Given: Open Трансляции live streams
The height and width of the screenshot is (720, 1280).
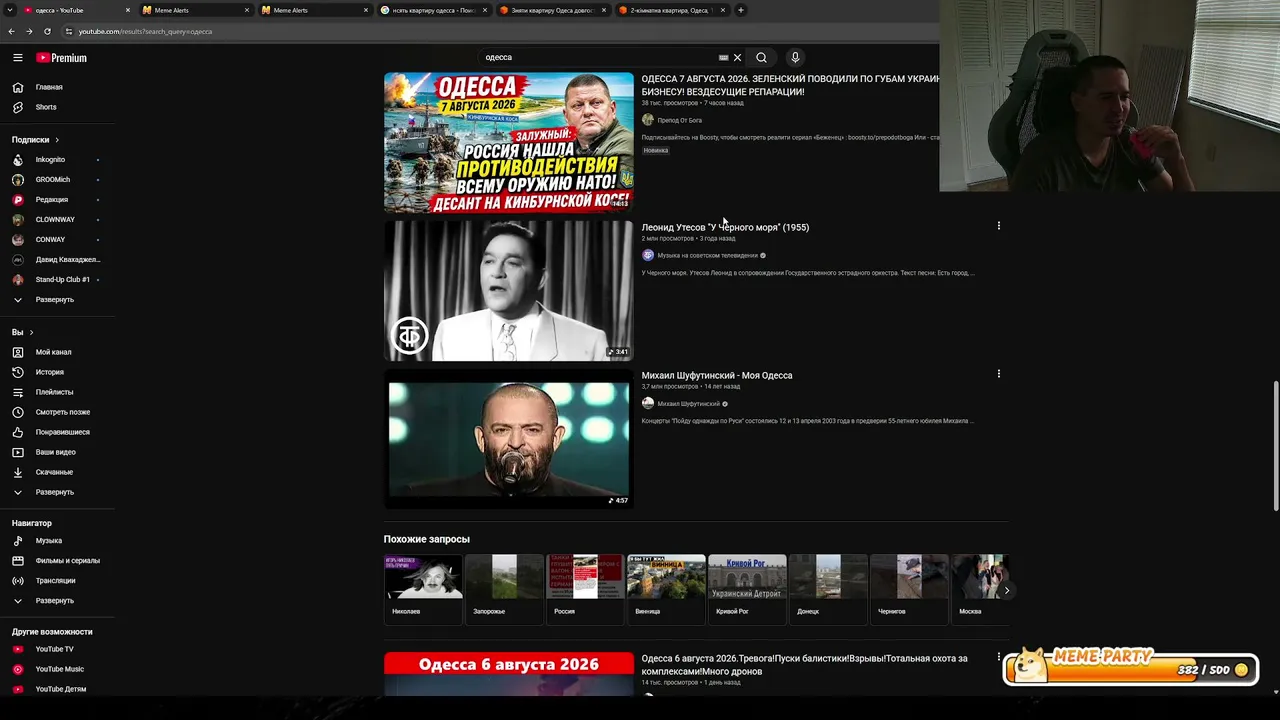Looking at the screenshot, I should [x=57, y=581].
